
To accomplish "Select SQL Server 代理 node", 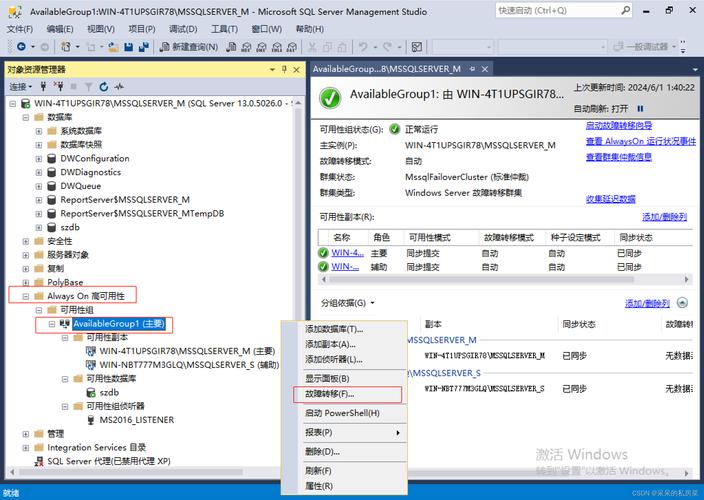I will (x=109, y=461).
